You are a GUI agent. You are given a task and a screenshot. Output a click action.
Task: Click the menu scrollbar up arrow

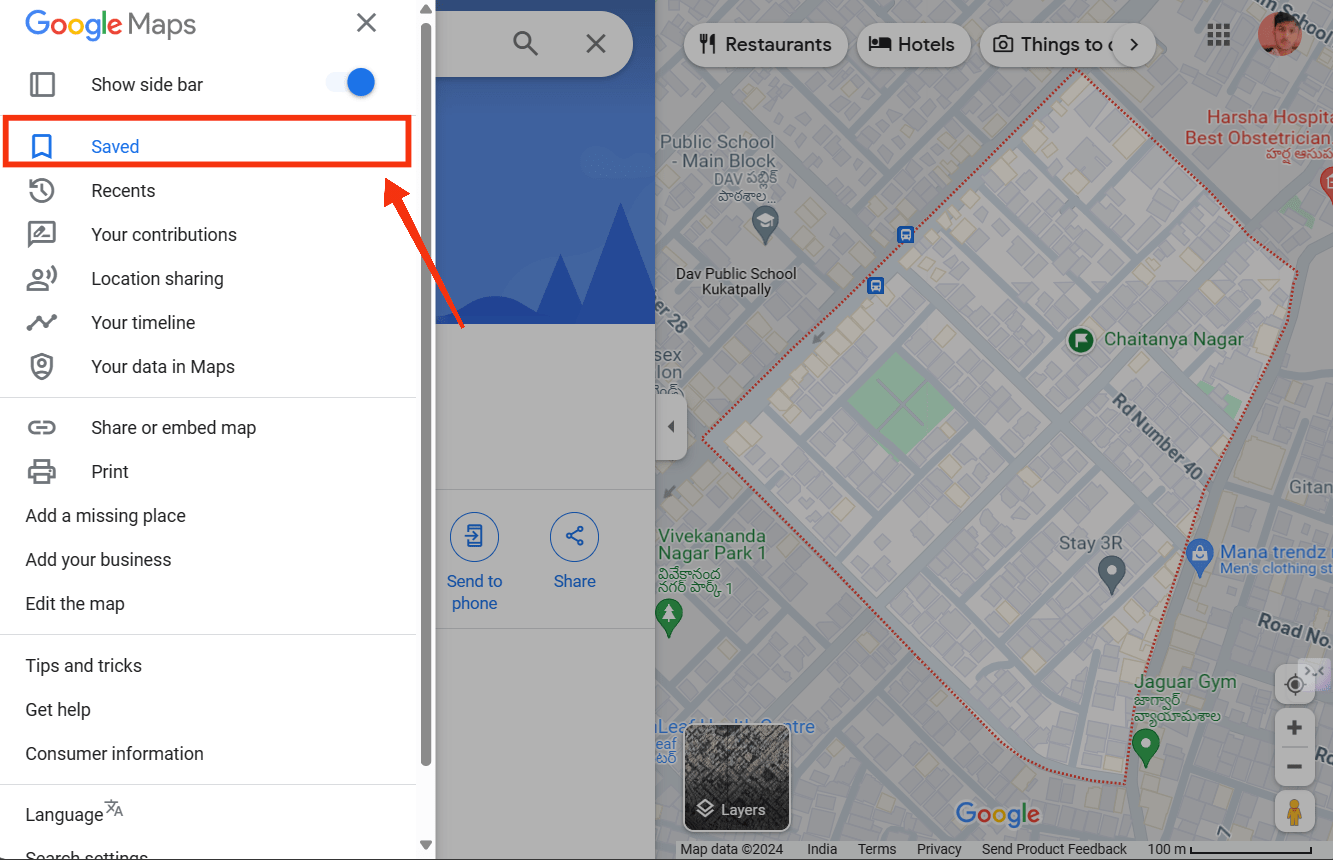426,9
